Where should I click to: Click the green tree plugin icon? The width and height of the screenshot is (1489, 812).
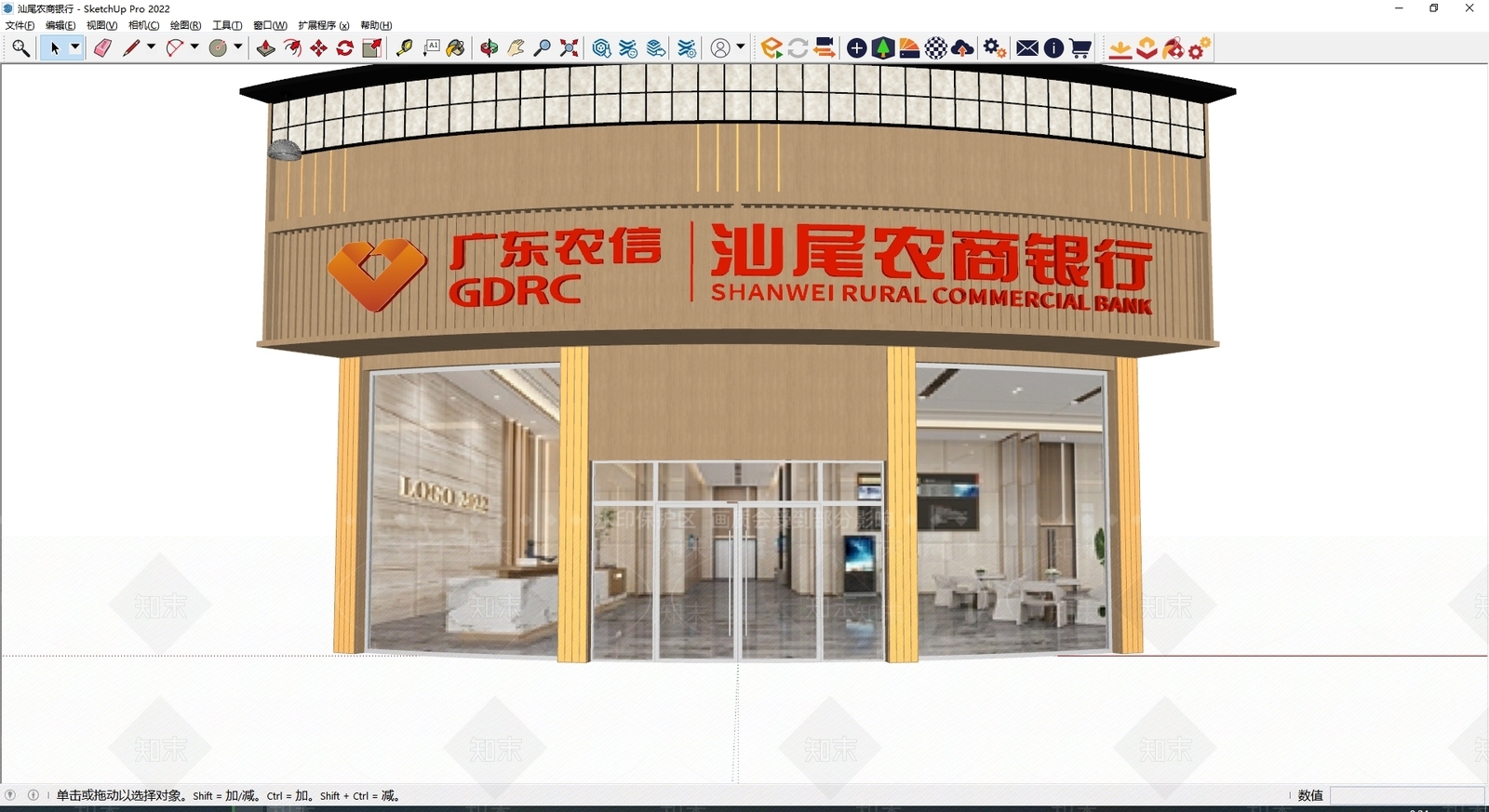882,48
